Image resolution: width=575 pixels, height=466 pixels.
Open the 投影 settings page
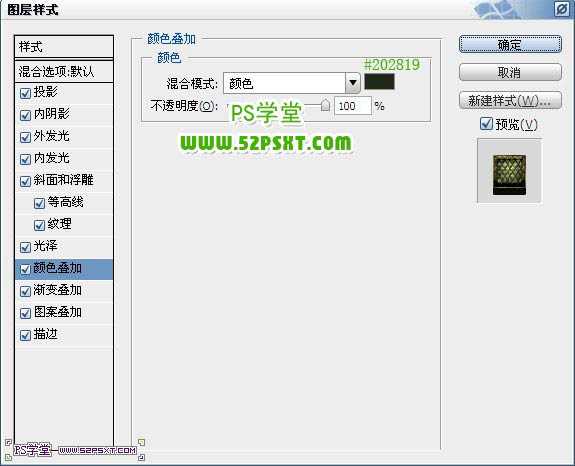click(45, 92)
